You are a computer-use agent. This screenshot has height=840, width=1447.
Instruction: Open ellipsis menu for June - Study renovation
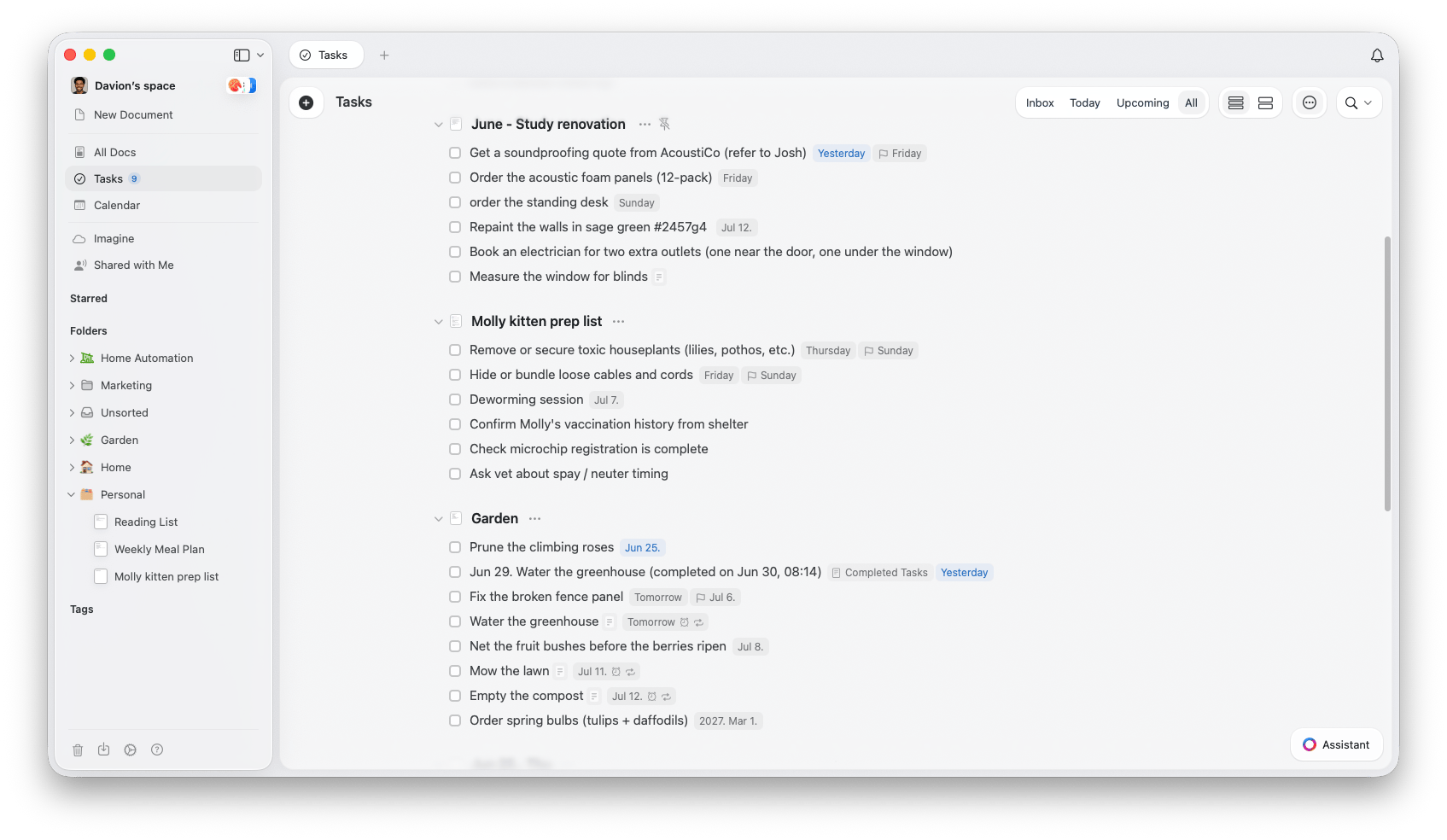click(x=645, y=125)
